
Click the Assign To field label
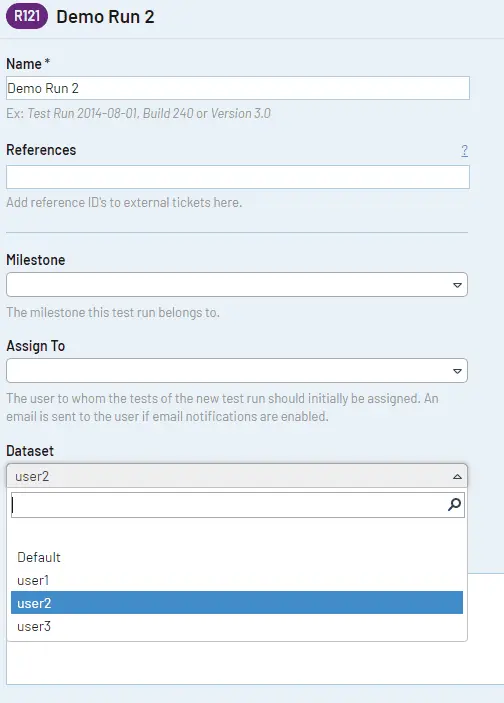(36, 346)
